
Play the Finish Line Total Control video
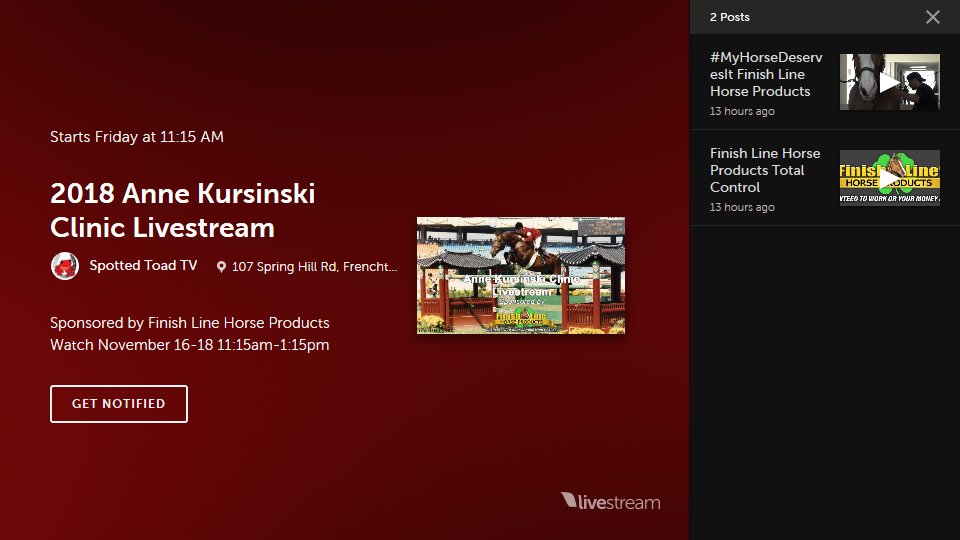(x=890, y=178)
